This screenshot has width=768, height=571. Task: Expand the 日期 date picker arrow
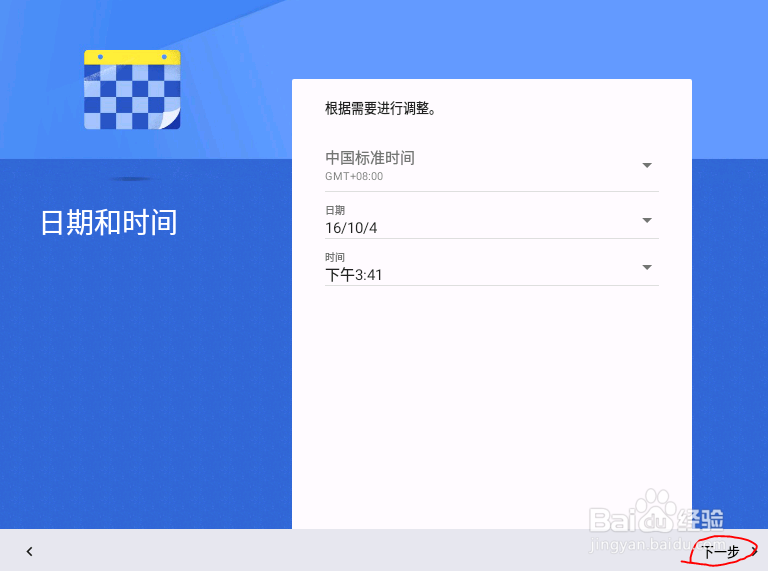[647, 220]
